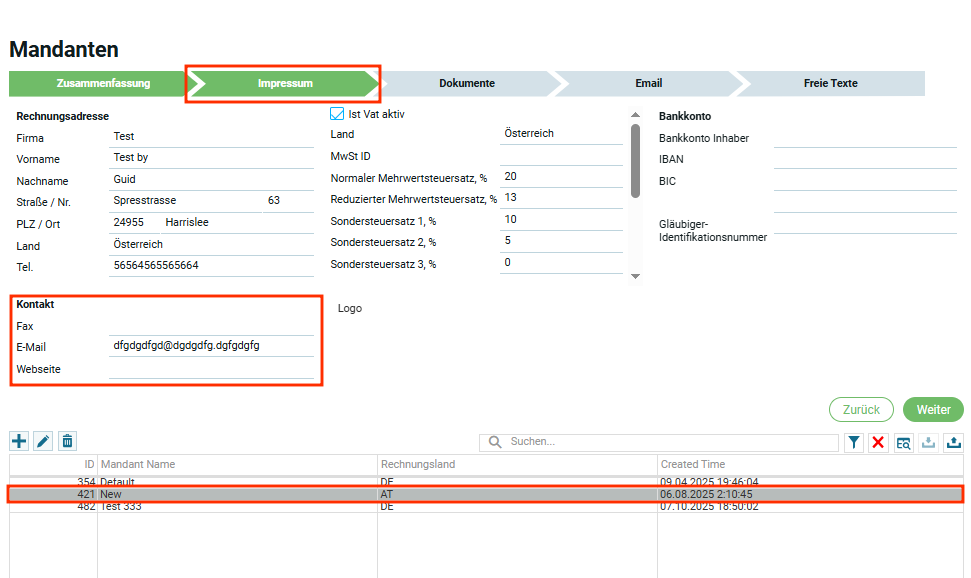Click the add new Mandant plus icon
Viewport: 971px width, 578px height.
[19, 441]
